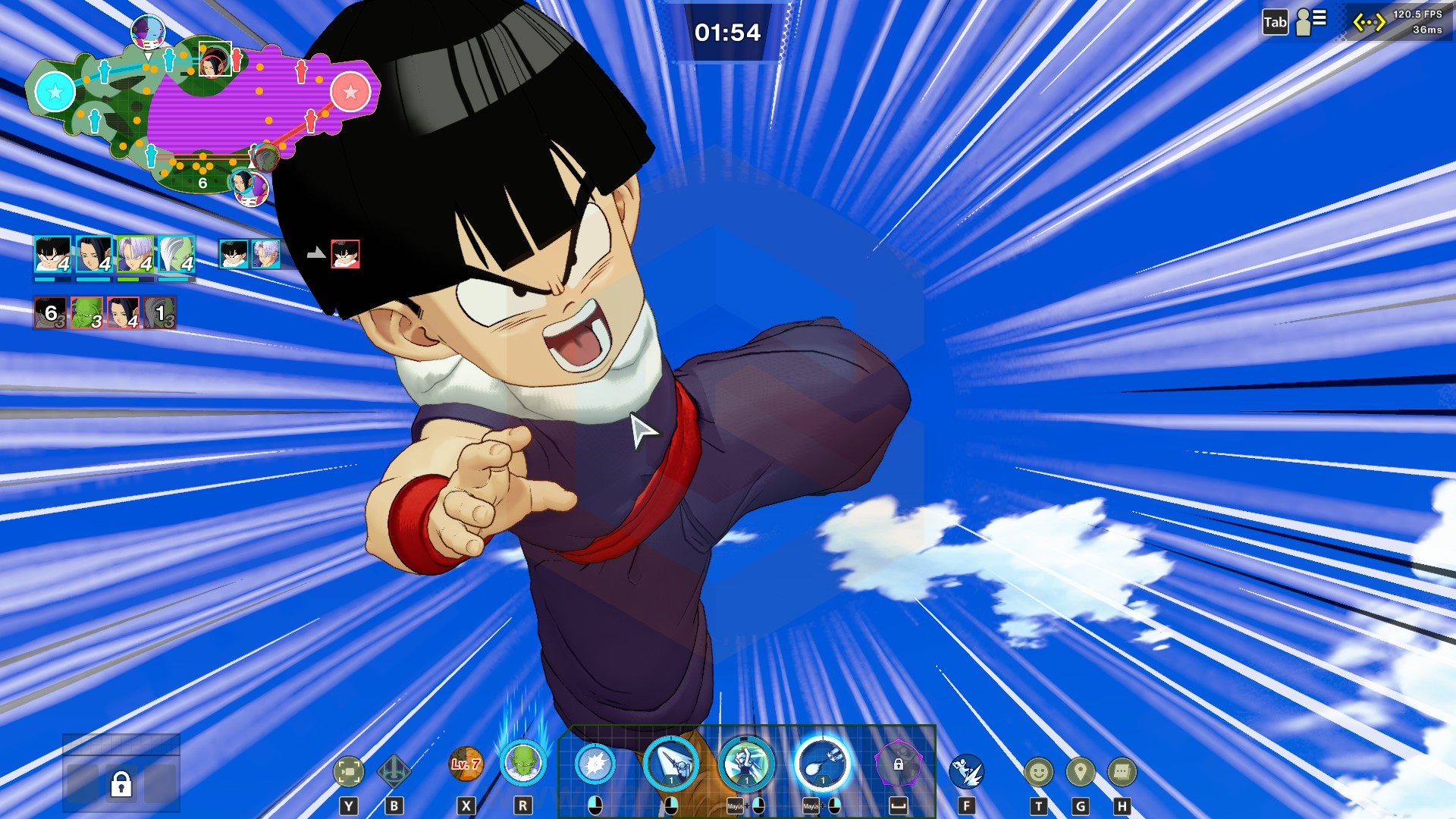Screen dimensions: 1456x819
Task: Click the T key label
Action: pos(1039,805)
